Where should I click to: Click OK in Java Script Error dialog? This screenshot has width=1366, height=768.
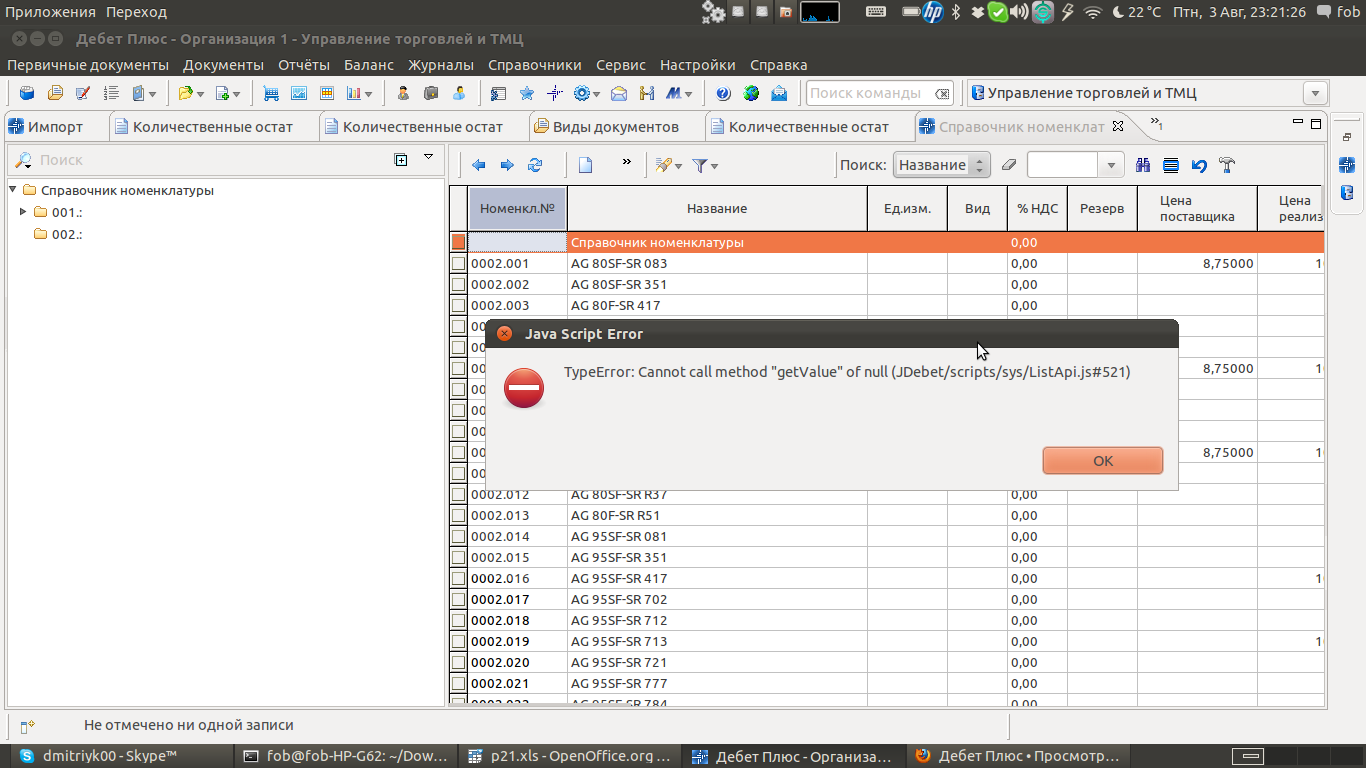(x=1103, y=461)
